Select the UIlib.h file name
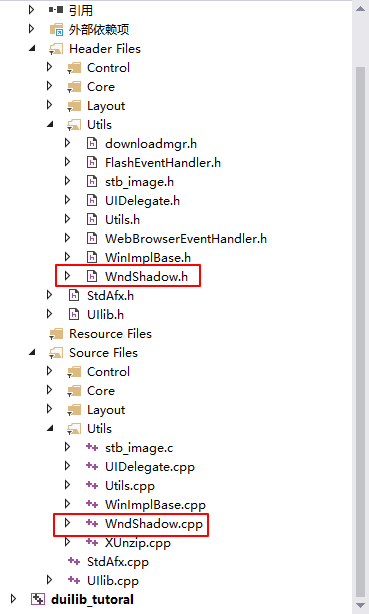Viewport: 369px width, 614px height. (x=105, y=314)
